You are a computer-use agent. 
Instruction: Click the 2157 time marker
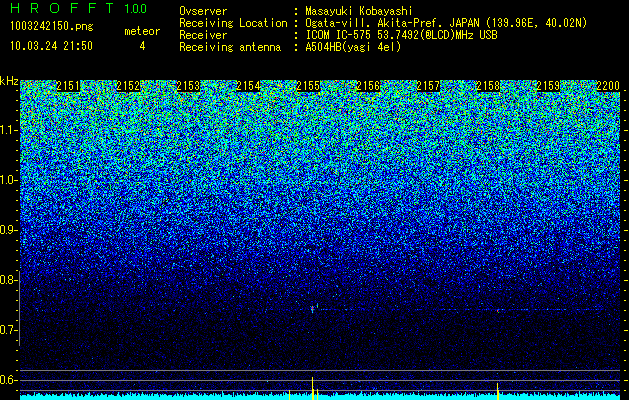click(x=428, y=86)
